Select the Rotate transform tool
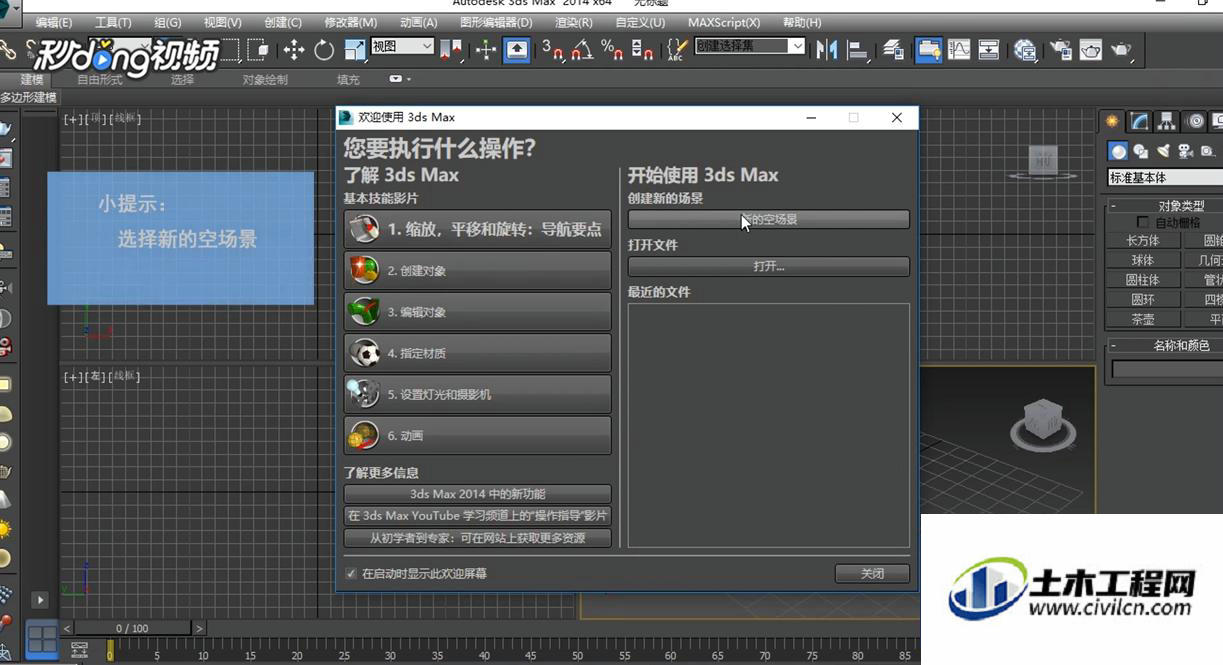 (x=324, y=49)
